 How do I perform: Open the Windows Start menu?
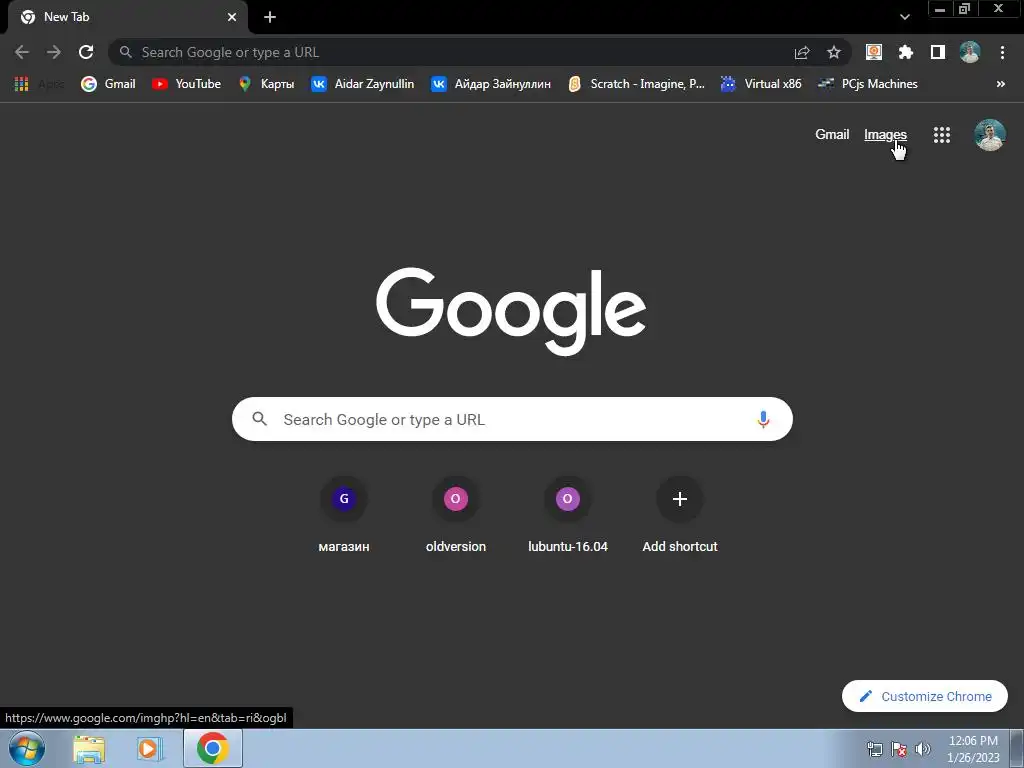[27, 748]
